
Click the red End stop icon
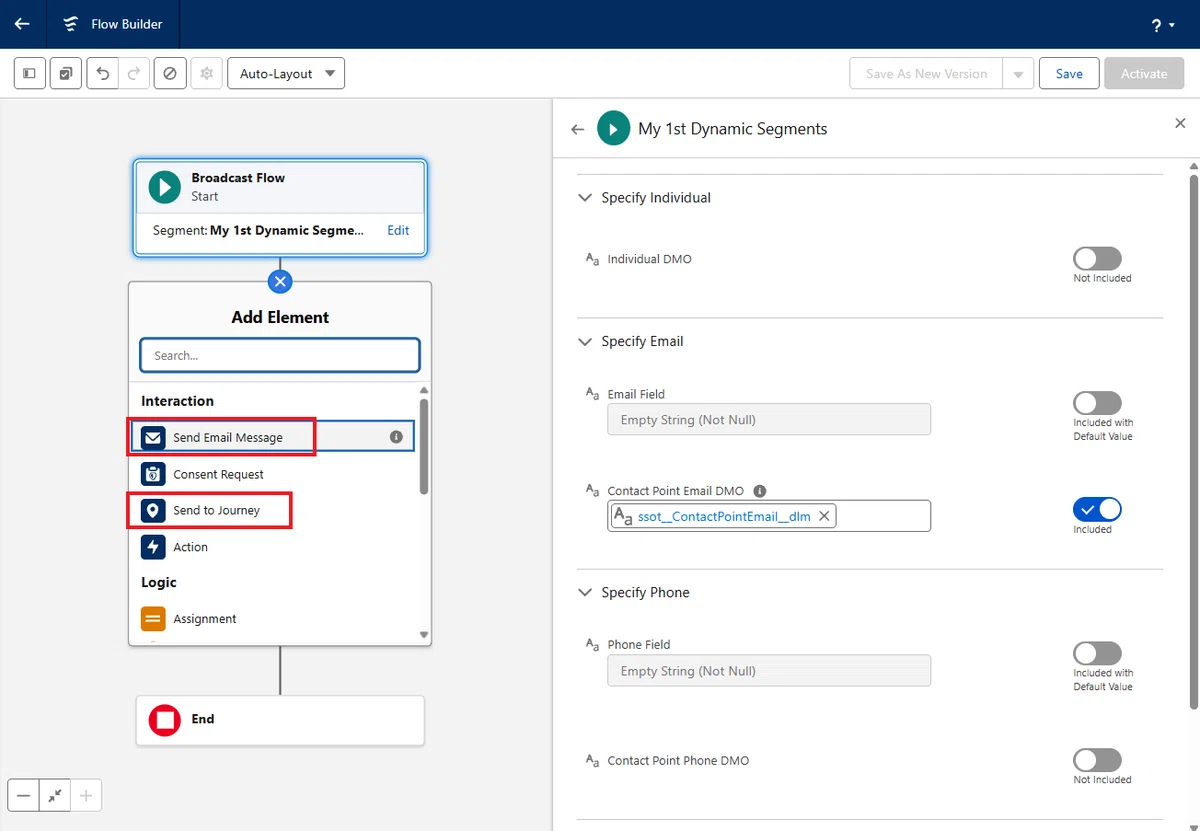pyautogui.click(x=165, y=720)
